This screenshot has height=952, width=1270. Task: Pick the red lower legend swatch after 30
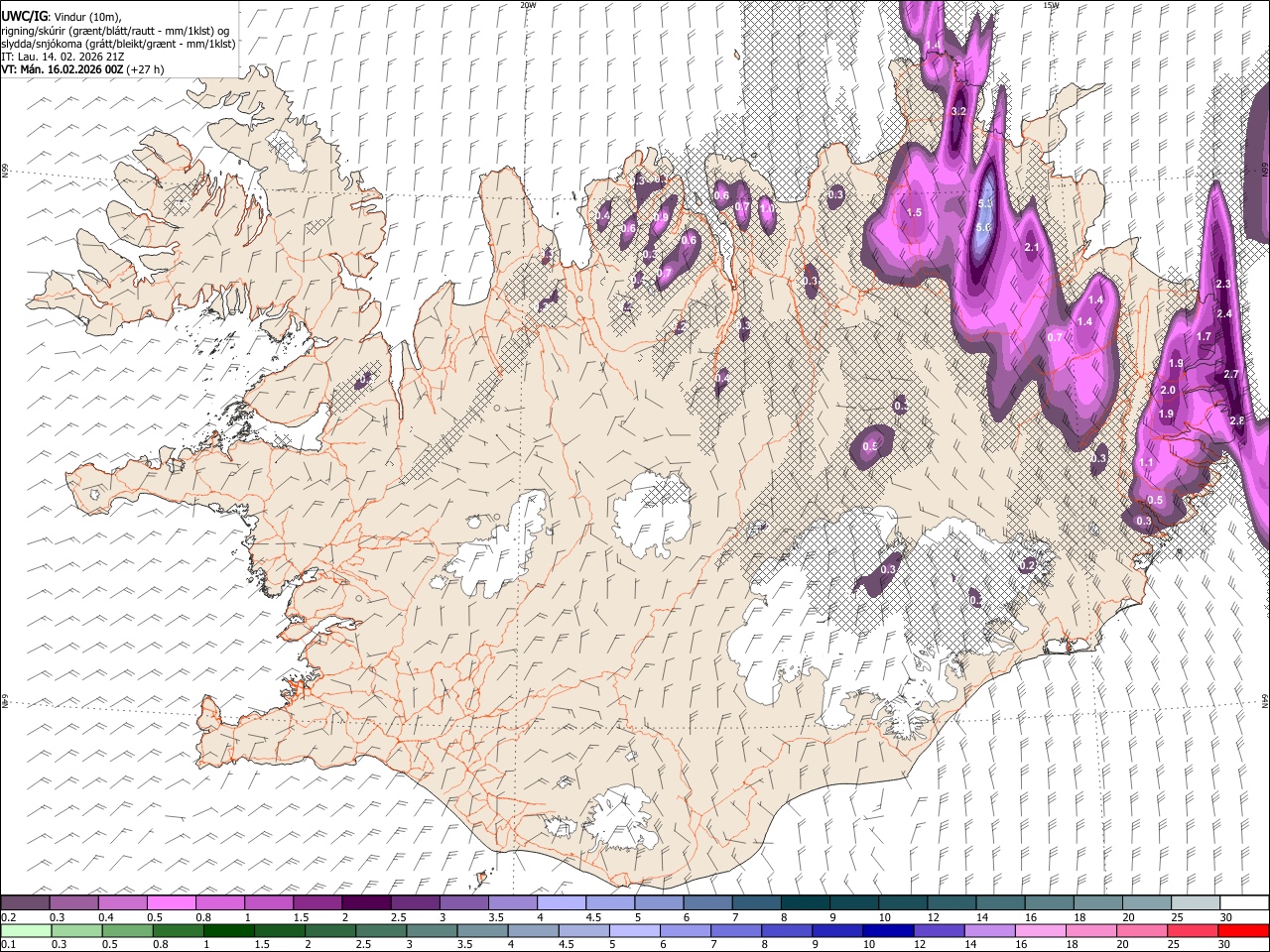[x=1243, y=930]
